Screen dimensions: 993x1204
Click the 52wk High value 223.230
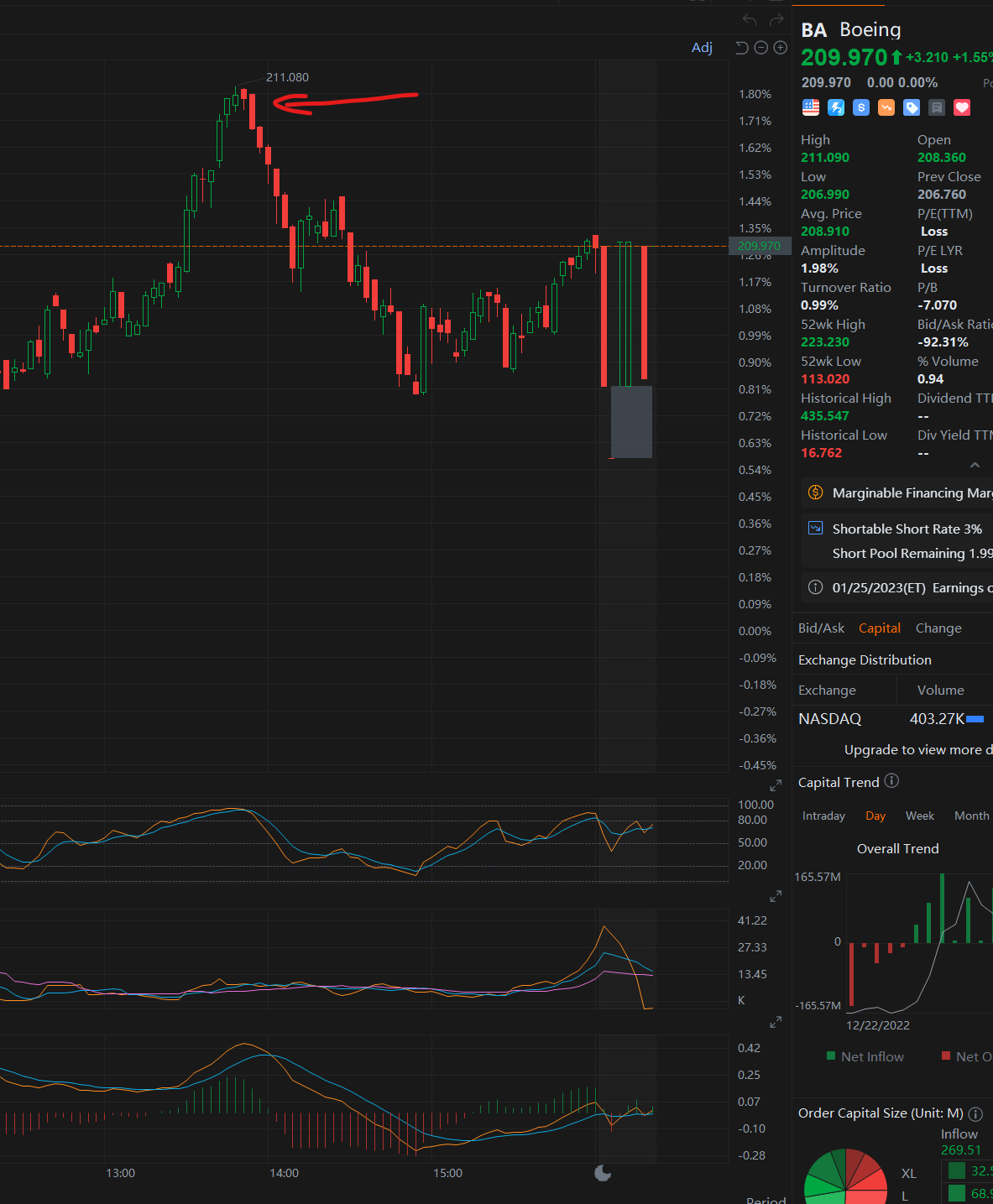(825, 341)
